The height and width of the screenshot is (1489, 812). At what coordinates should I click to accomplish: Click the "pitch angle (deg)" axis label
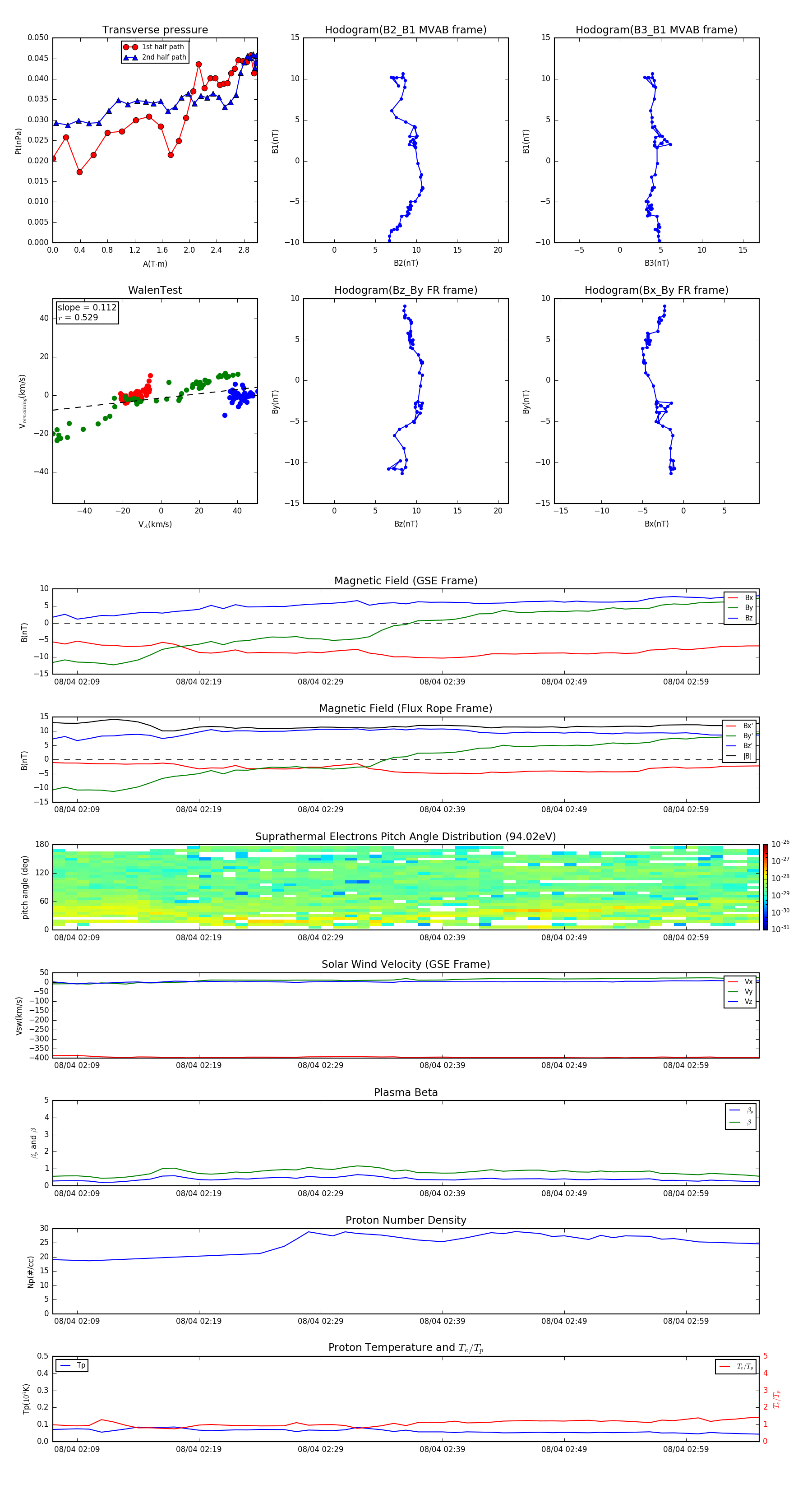click(25, 887)
